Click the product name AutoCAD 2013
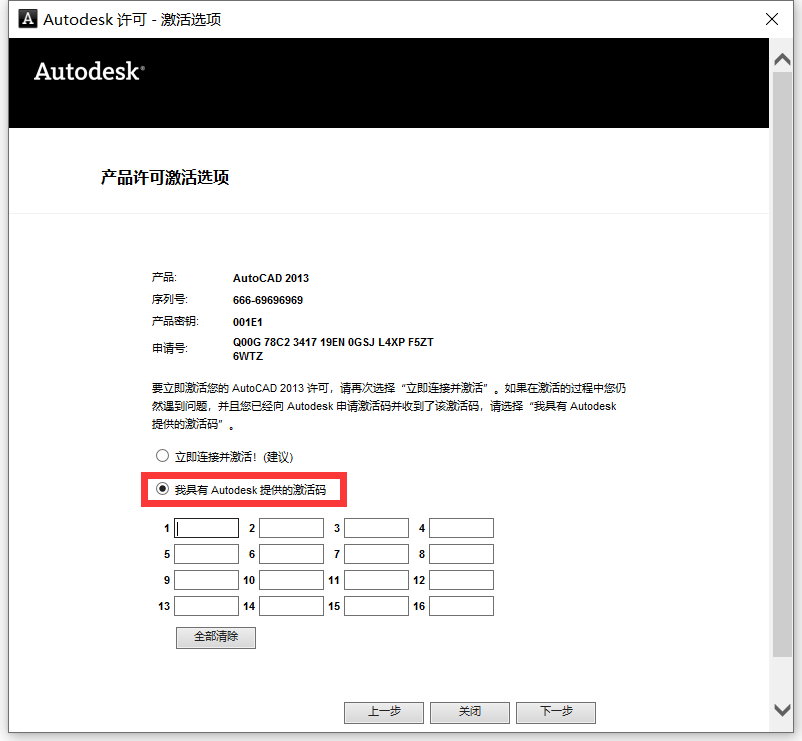This screenshot has width=802, height=741. (271, 278)
